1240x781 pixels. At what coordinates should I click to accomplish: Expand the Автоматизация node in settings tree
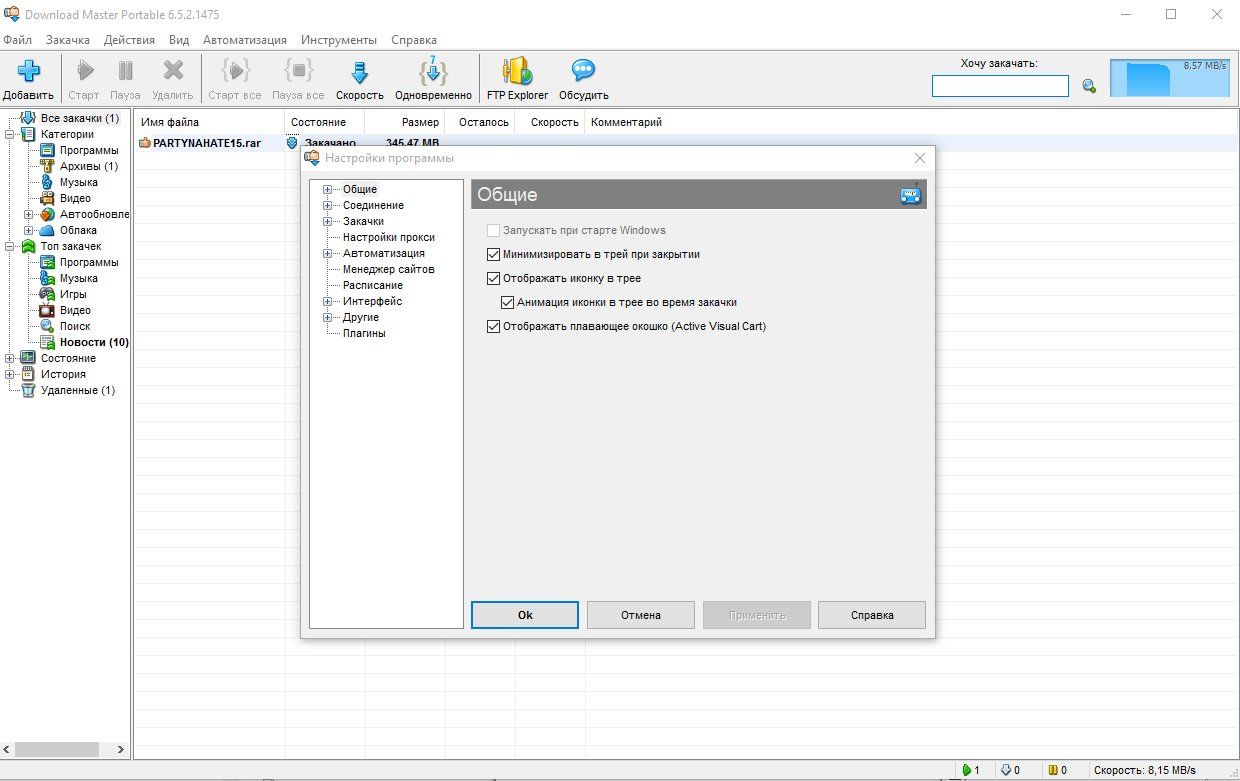pyautogui.click(x=327, y=253)
